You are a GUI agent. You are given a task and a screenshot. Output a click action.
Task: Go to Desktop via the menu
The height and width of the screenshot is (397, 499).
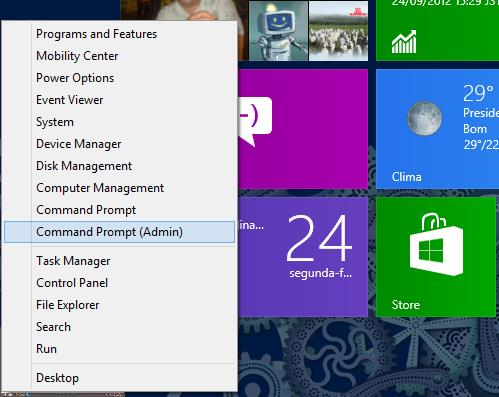(x=119, y=378)
